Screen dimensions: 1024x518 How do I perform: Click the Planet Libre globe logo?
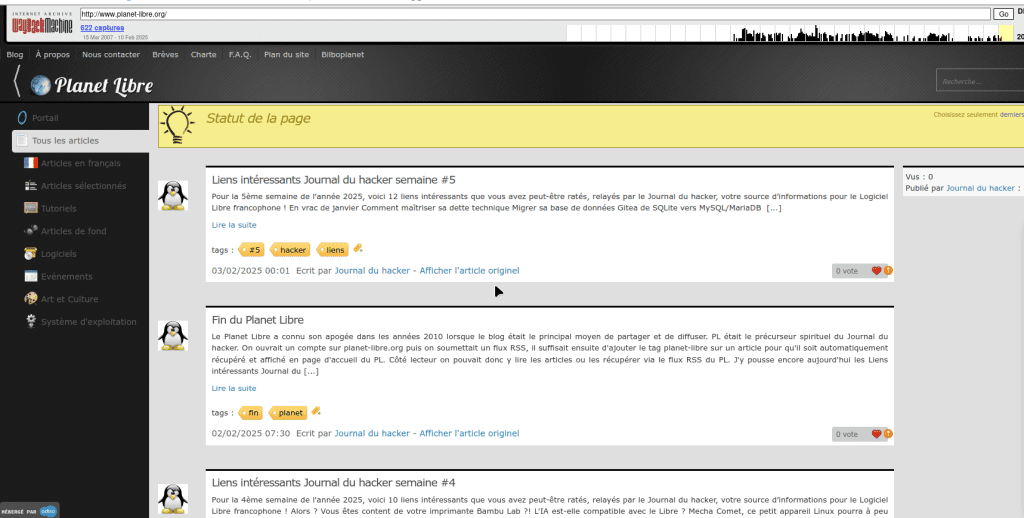(40, 85)
